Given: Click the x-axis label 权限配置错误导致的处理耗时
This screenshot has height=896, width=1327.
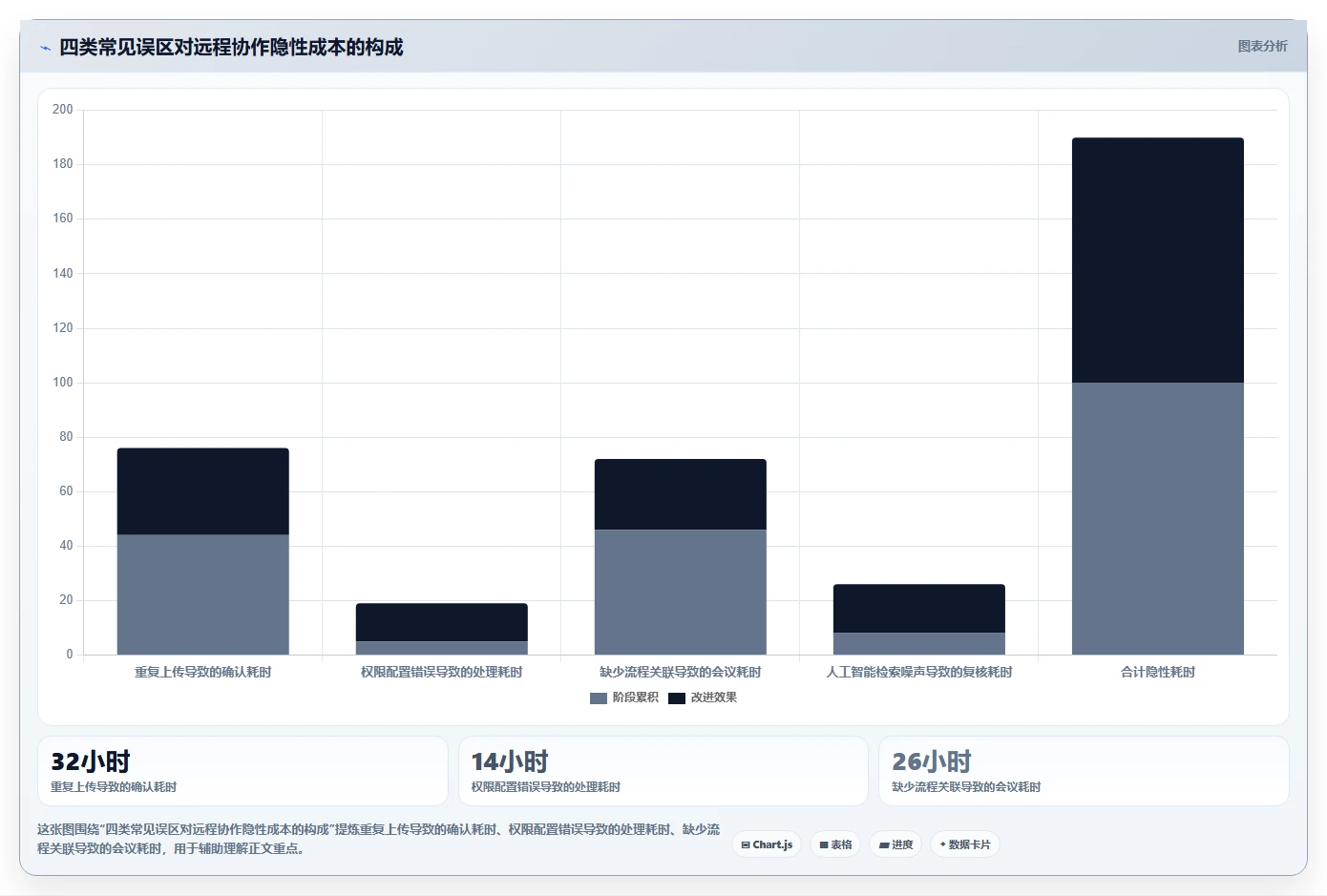Looking at the screenshot, I should 442,672.
